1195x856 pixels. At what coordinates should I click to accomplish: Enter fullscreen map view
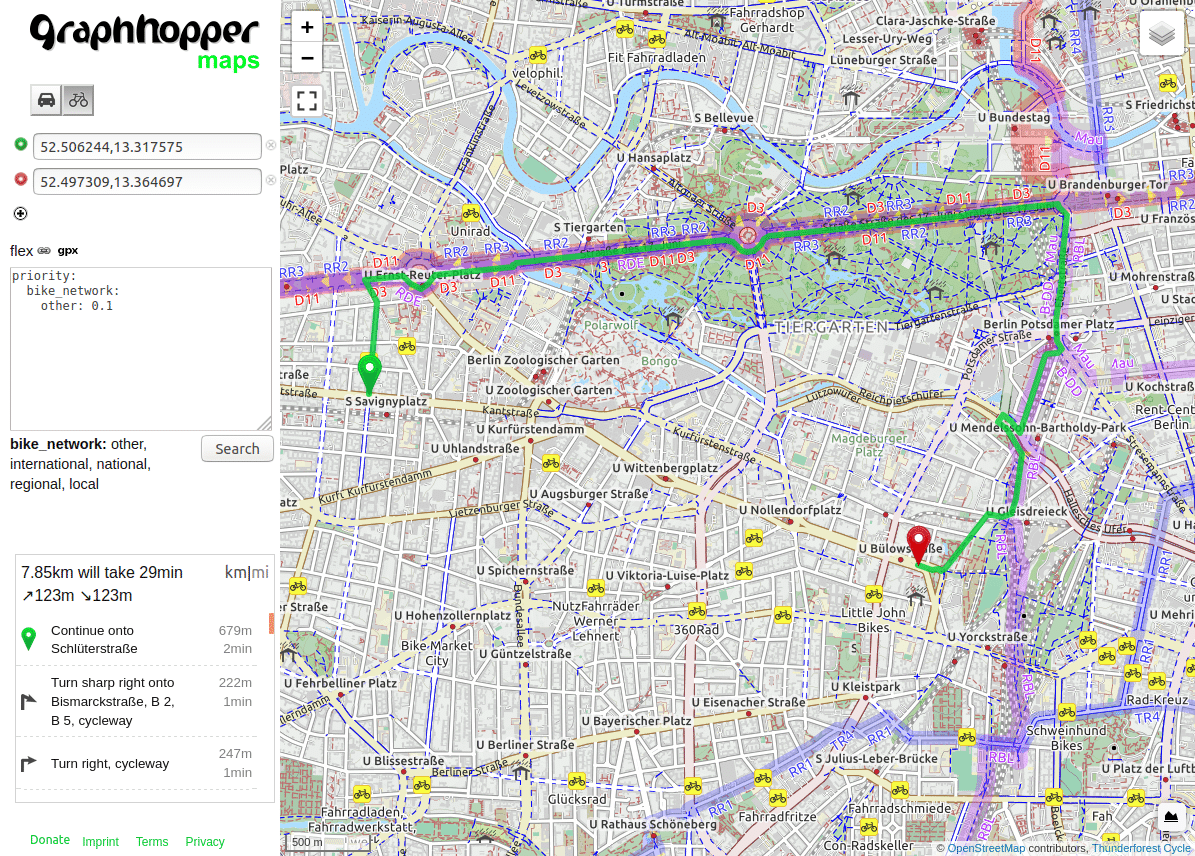coord(307,99)
